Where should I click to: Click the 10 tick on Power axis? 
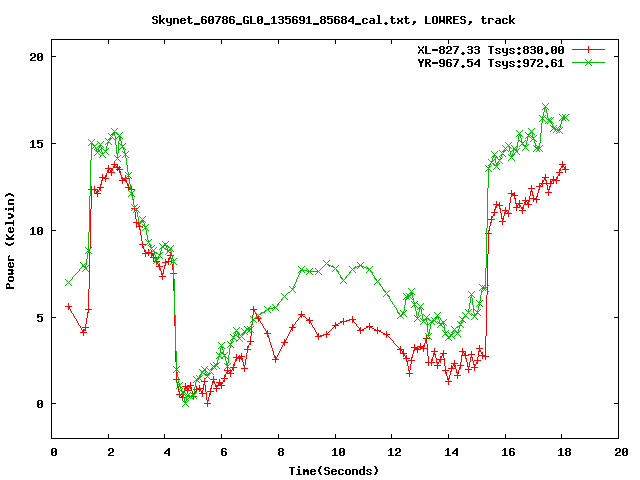pyautogui.click(x=36, y=231)
